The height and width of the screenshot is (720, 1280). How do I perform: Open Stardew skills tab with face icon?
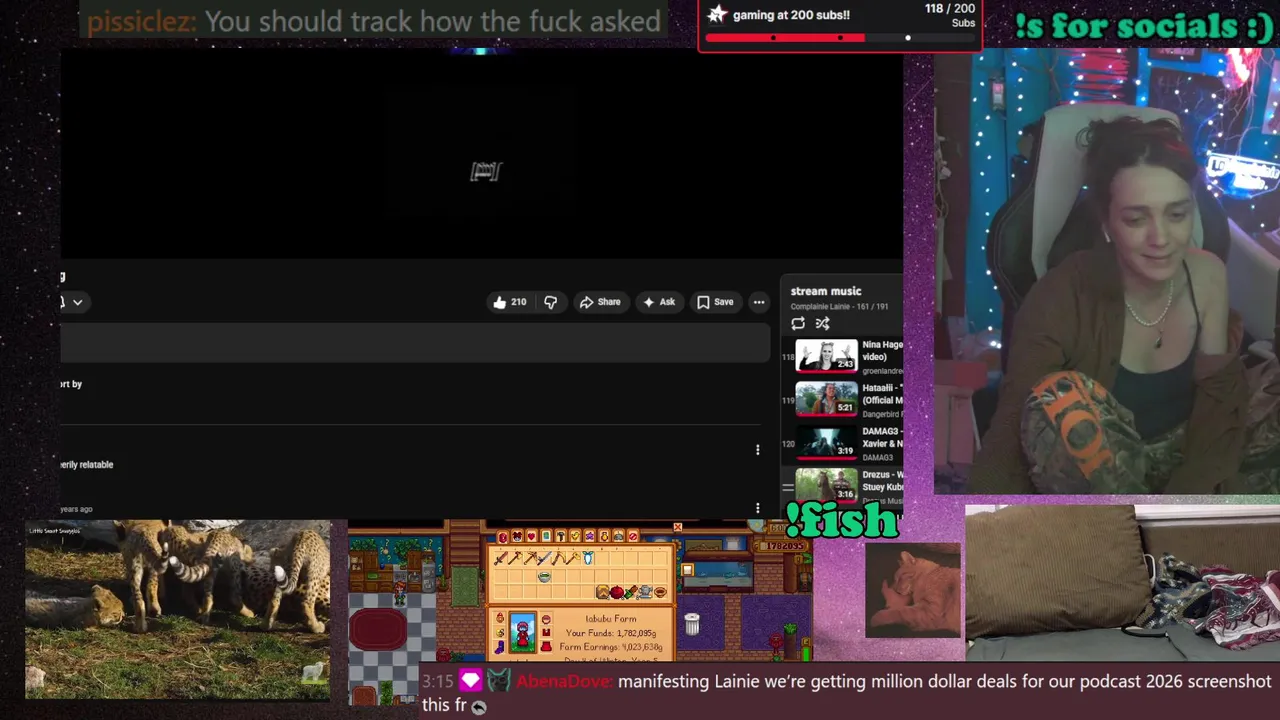517,537
